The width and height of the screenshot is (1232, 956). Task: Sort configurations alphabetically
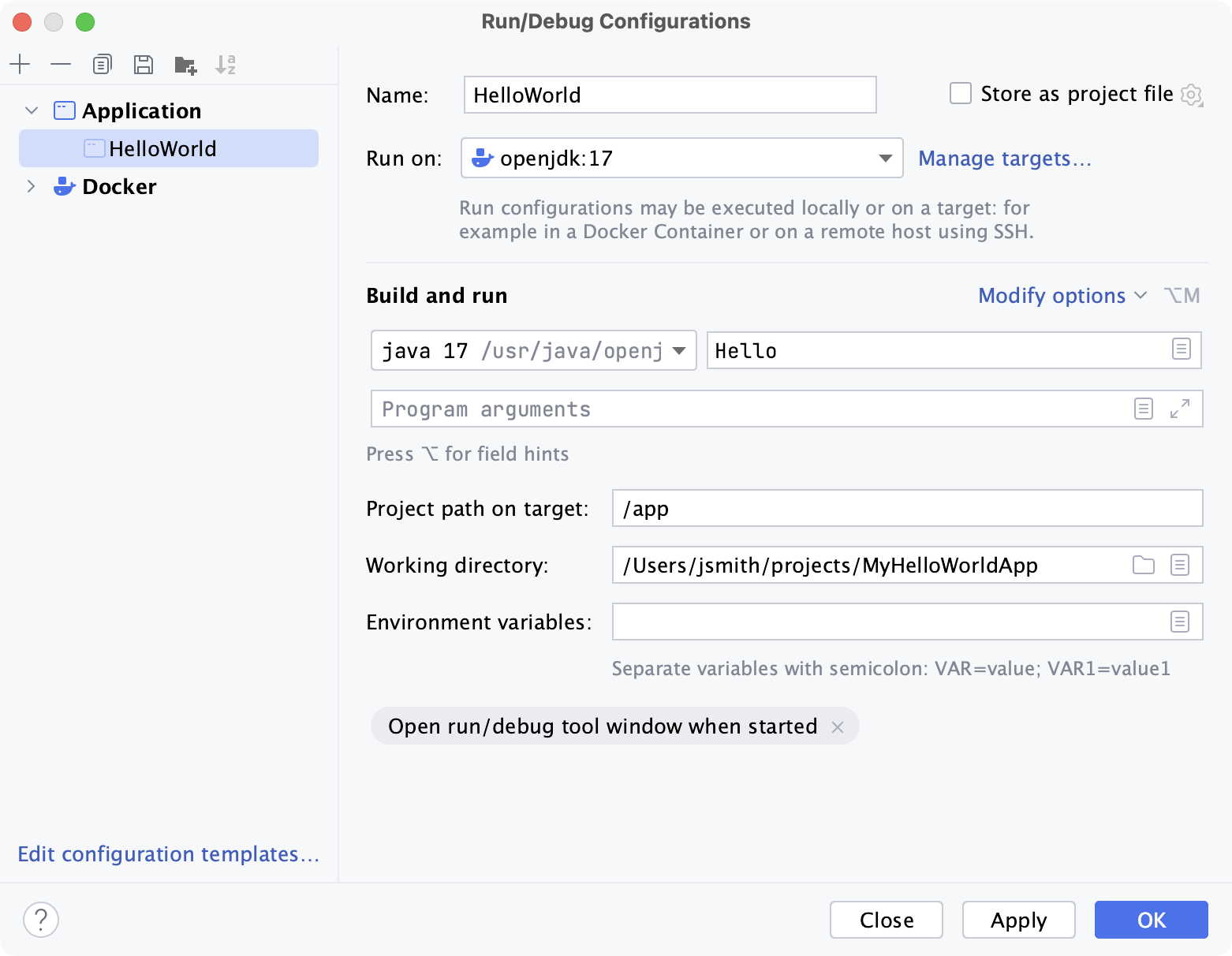[x=226, y=64]
